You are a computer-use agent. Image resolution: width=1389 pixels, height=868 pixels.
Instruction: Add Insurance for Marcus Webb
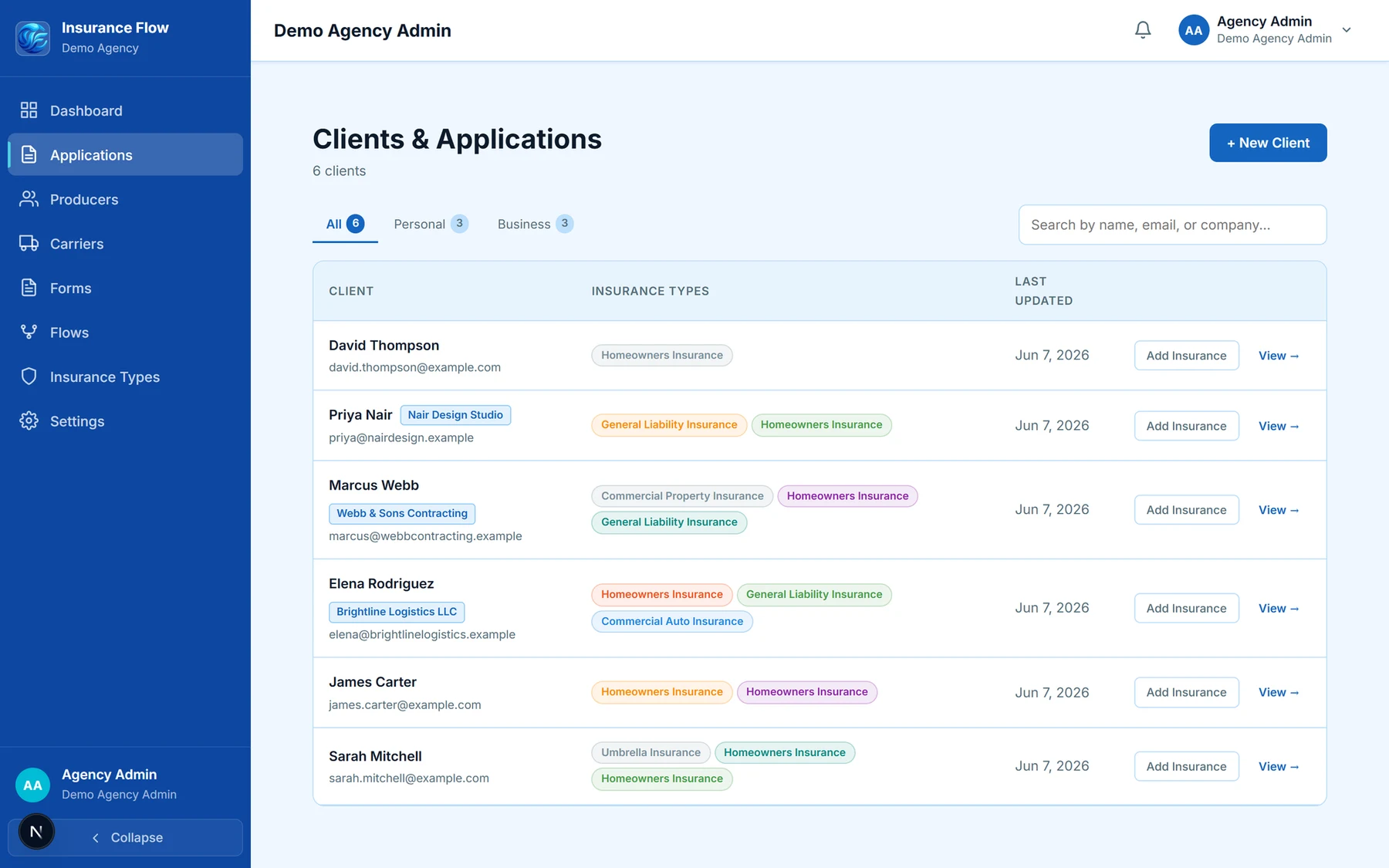1186,510
